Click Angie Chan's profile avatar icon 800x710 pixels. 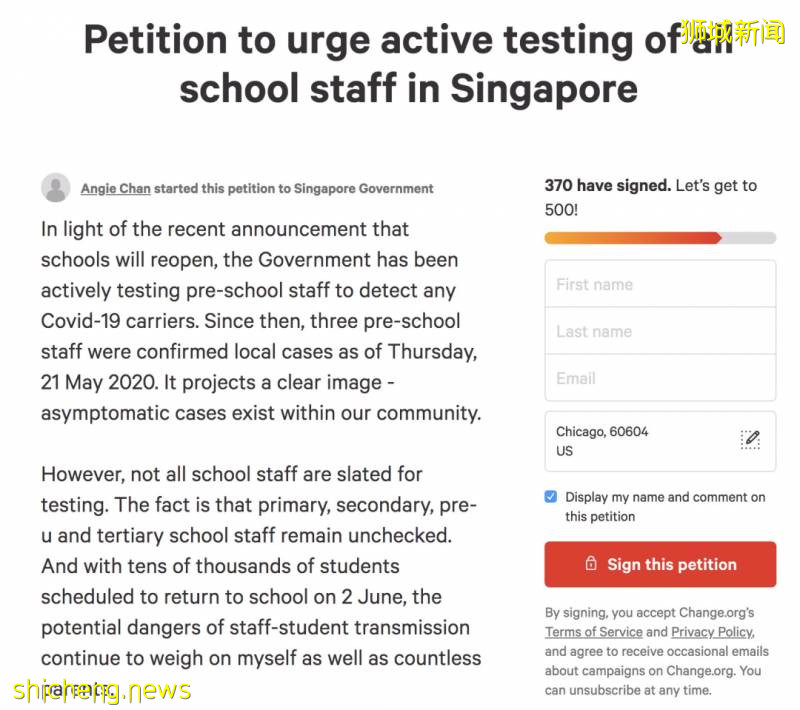(x=56, y=187)
